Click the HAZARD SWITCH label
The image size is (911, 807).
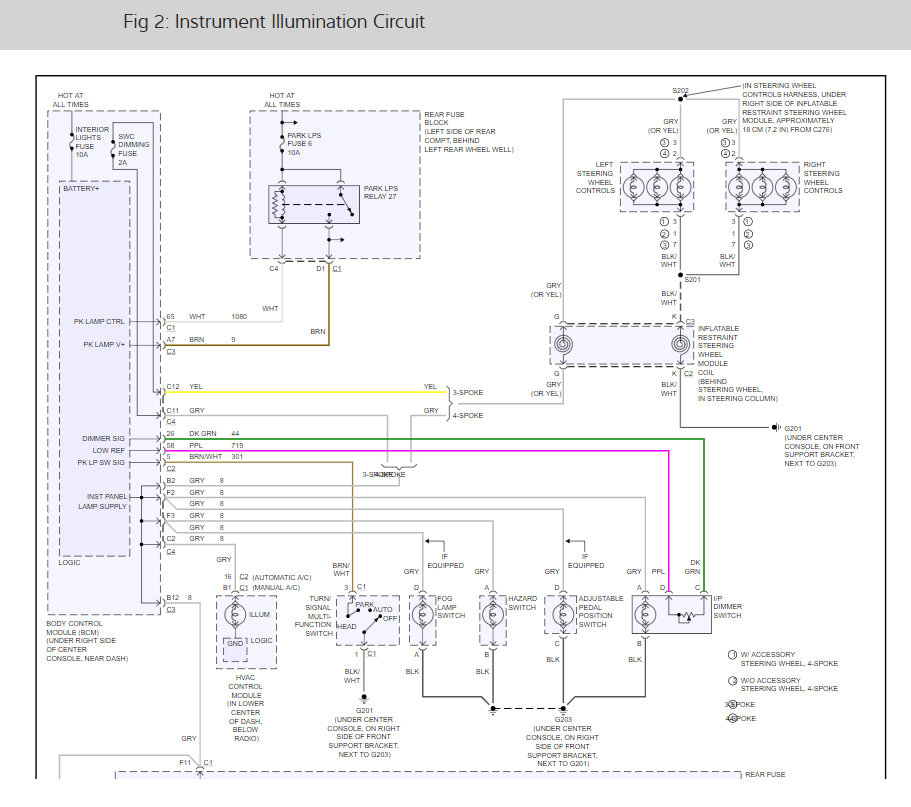[522, 603]
